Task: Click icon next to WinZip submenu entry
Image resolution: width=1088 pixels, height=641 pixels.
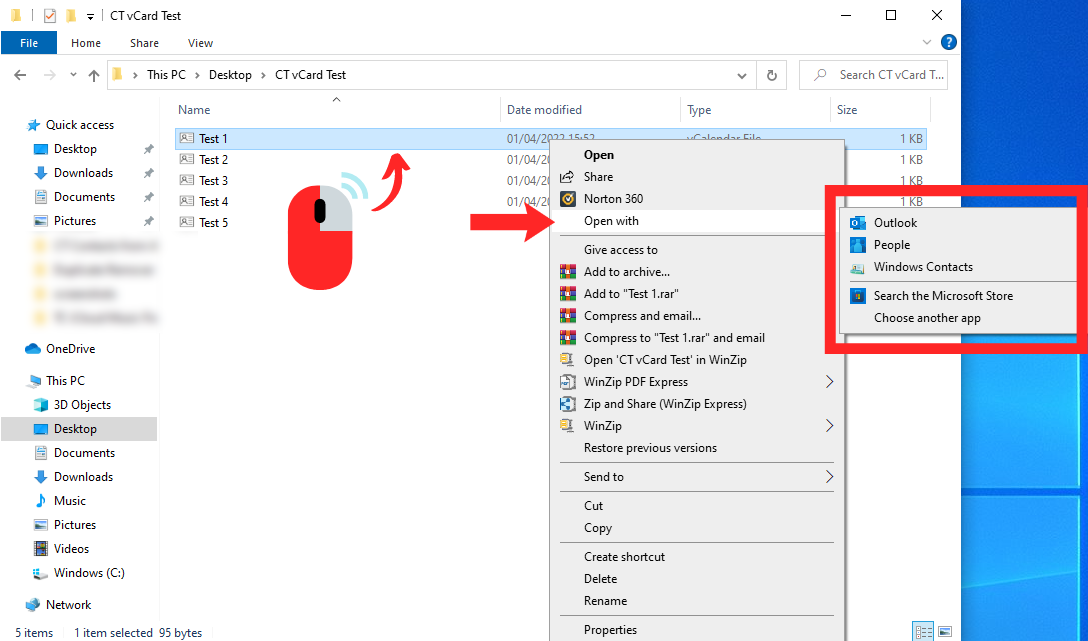Action: 568,426
